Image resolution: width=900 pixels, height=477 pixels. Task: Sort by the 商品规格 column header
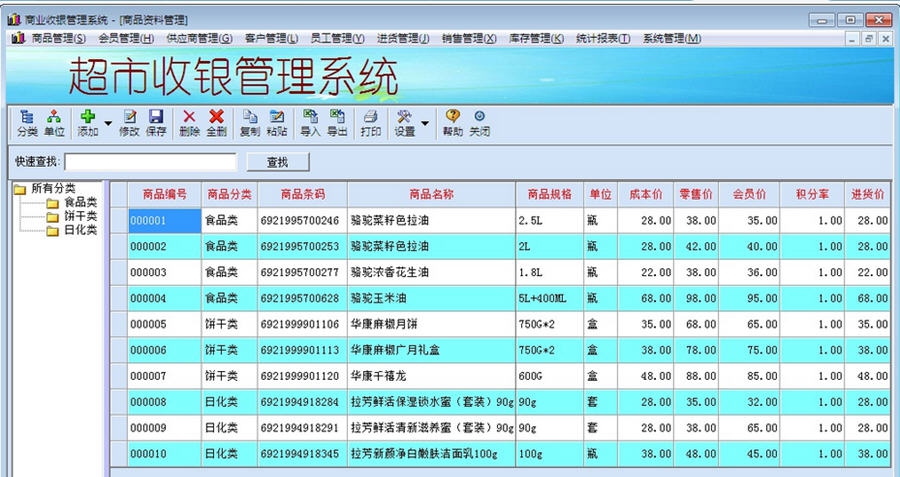pos(550,195)
